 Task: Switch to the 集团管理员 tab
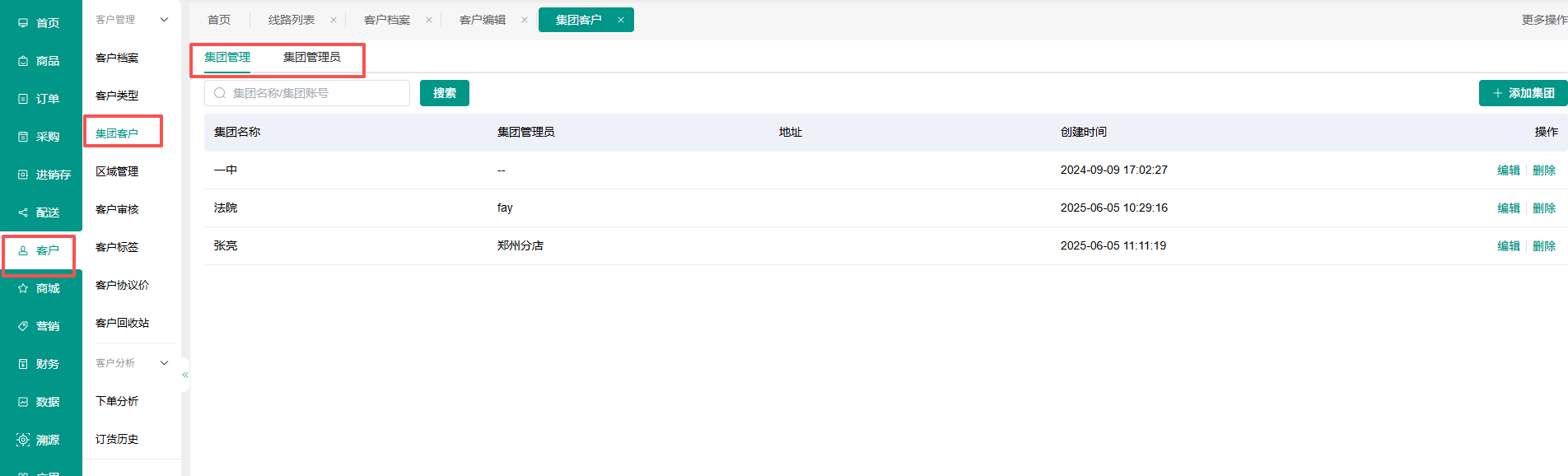click(x=312, y=57)
